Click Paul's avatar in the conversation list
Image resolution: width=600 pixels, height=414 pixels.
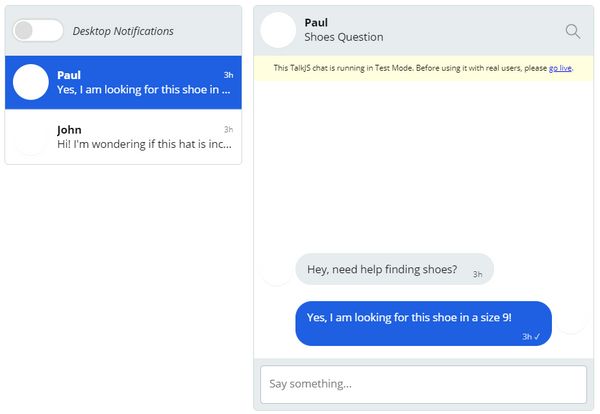pos(31,82)
